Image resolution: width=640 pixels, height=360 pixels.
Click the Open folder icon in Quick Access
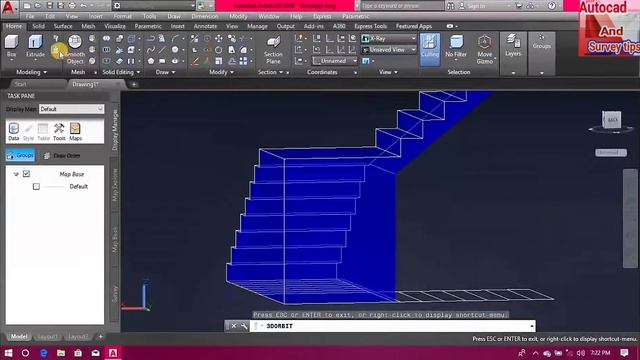pyautogui.click(x=38, y=6)
